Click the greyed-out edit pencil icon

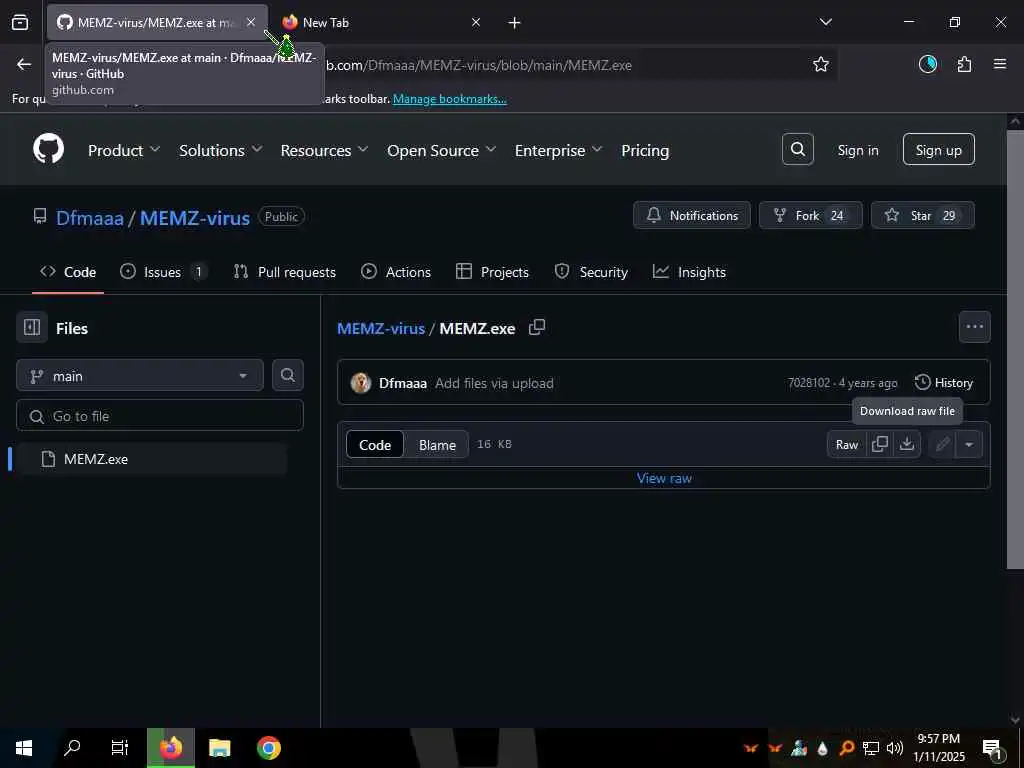pyautogui.click(x=942, y=444)
